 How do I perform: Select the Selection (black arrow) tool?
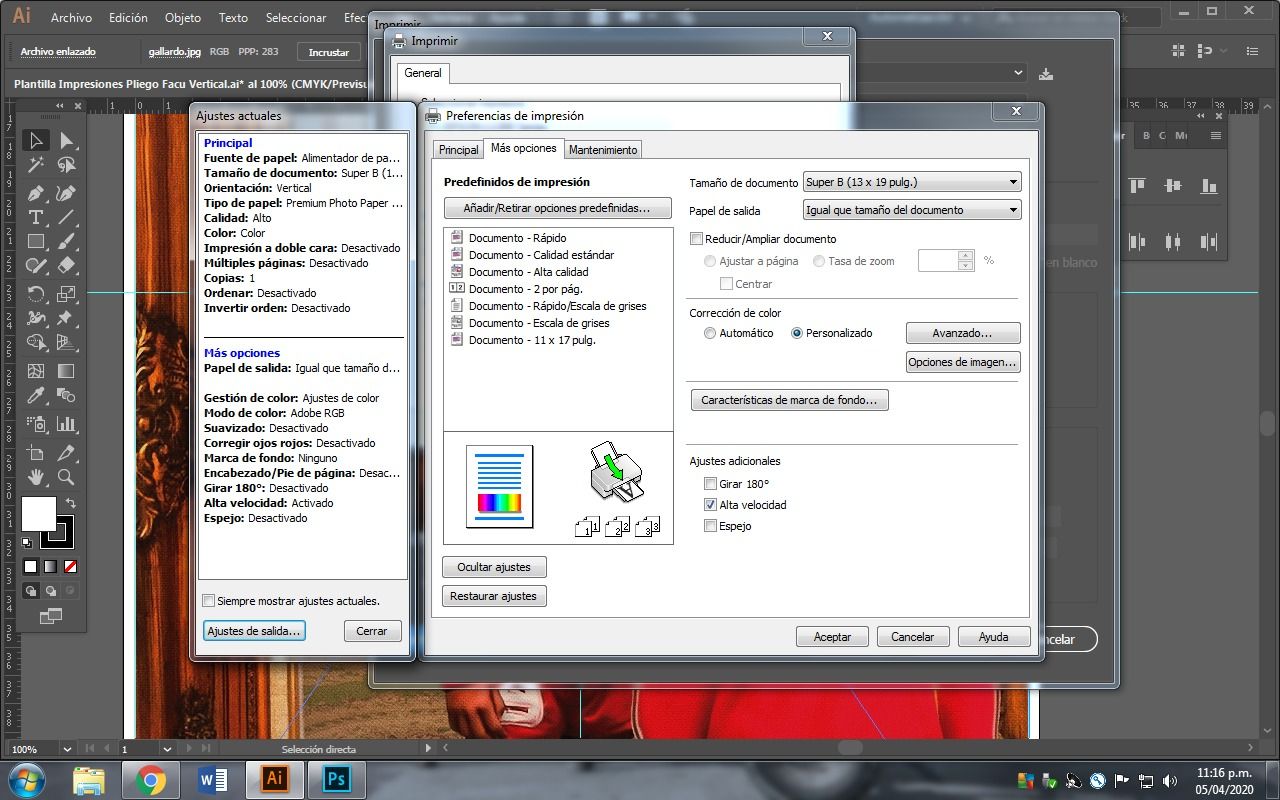click(x=36, y=141)
